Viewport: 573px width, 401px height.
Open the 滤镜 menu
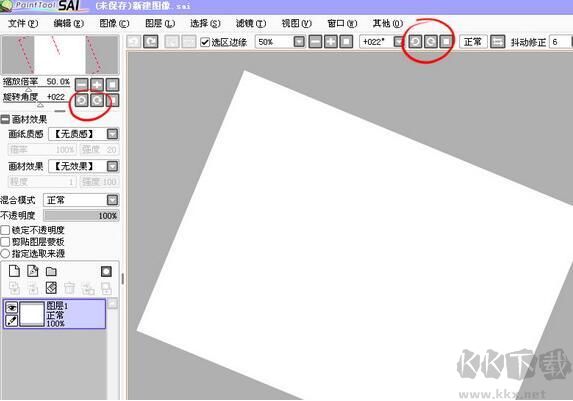click(251, 23)
